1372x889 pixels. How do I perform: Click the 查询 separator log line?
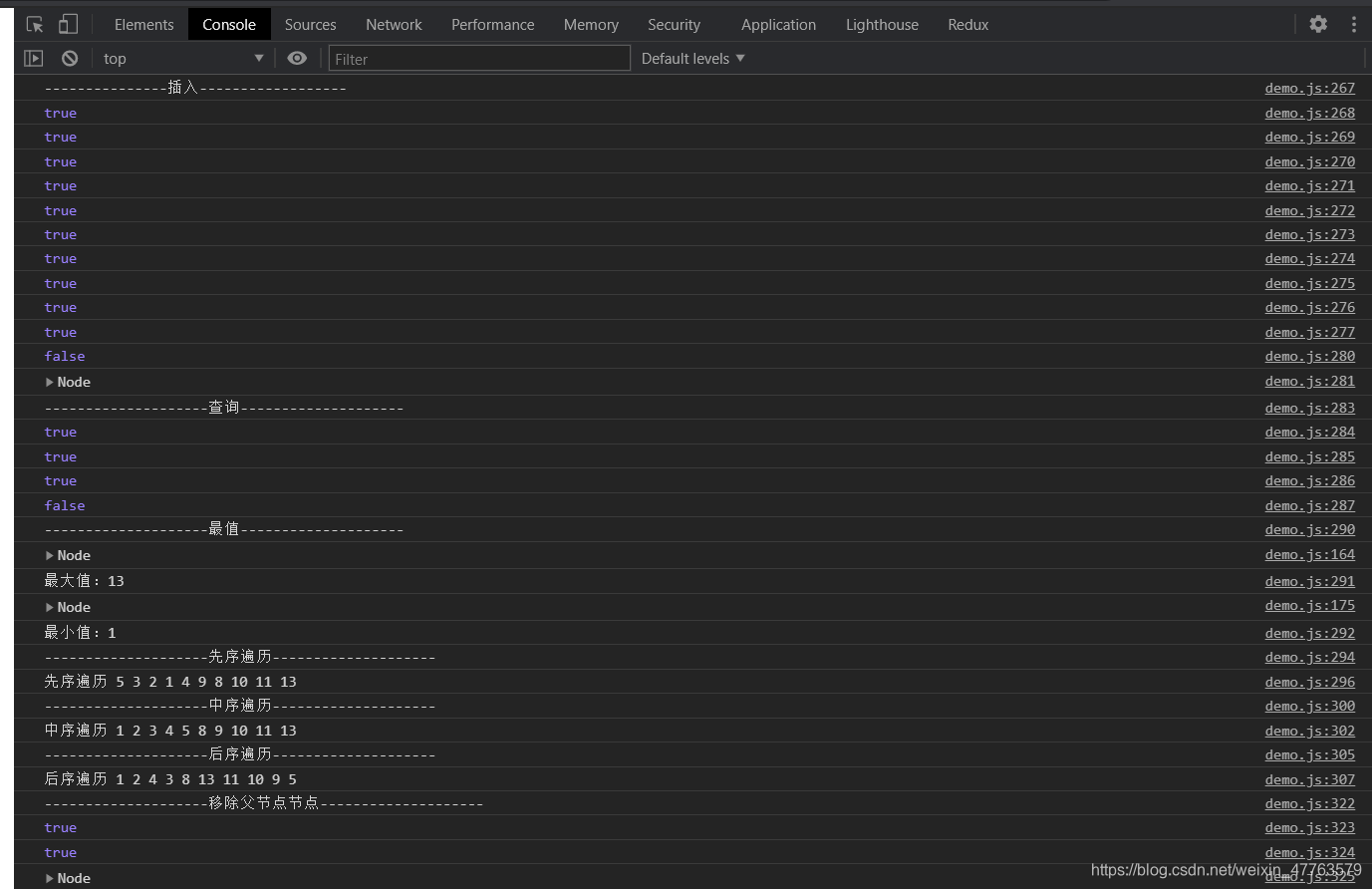click(x=223, y=408)
